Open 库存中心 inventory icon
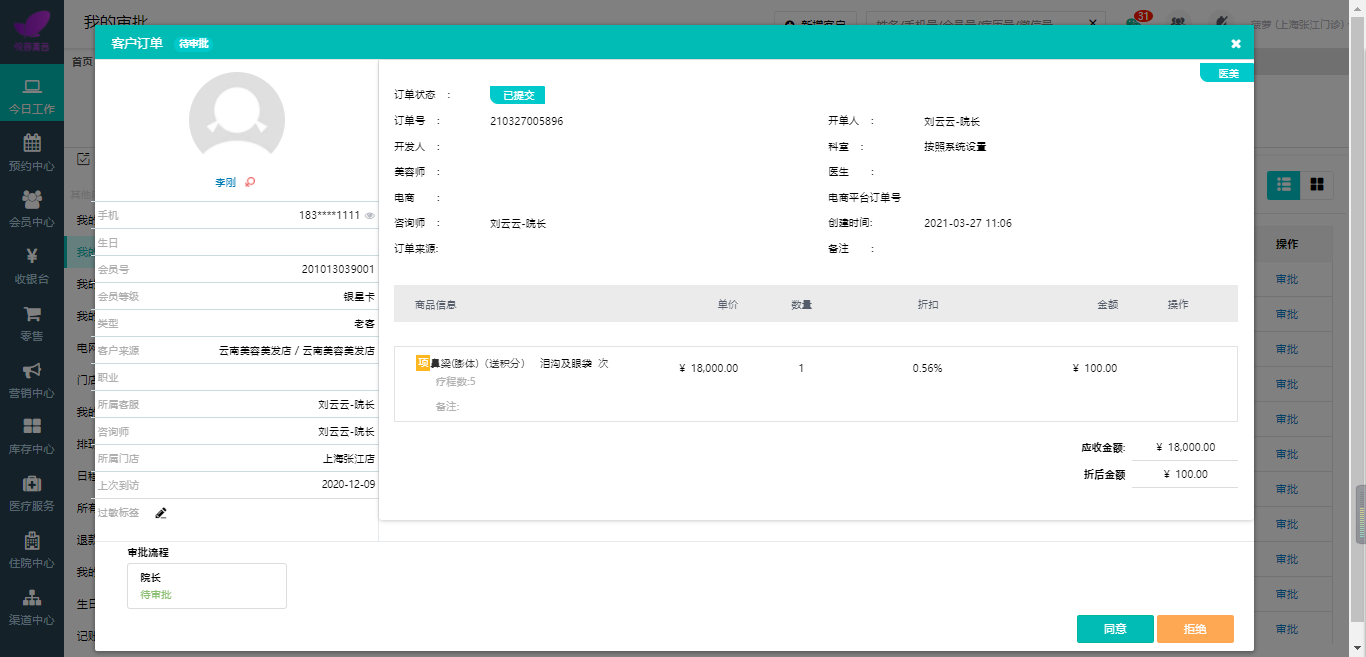The width and height of the screenshot is (1366, 657). [31, 426]
